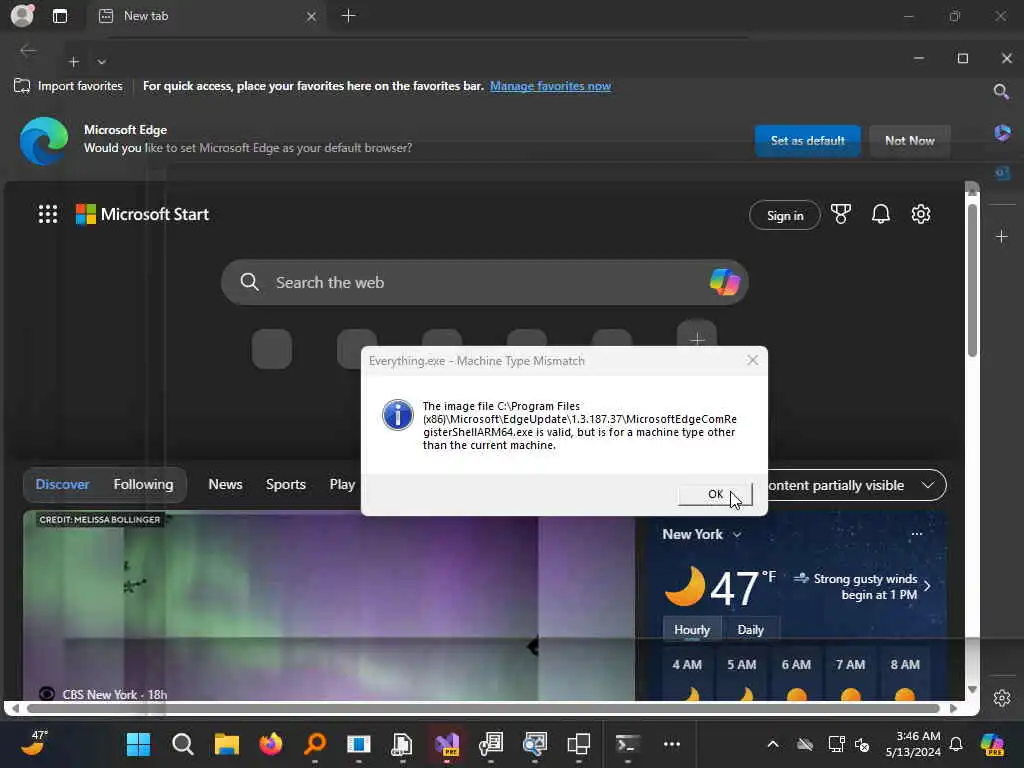This screenshot has height=768, width=1024.
Task: Close the New tab tab
Action: [312, 16]
